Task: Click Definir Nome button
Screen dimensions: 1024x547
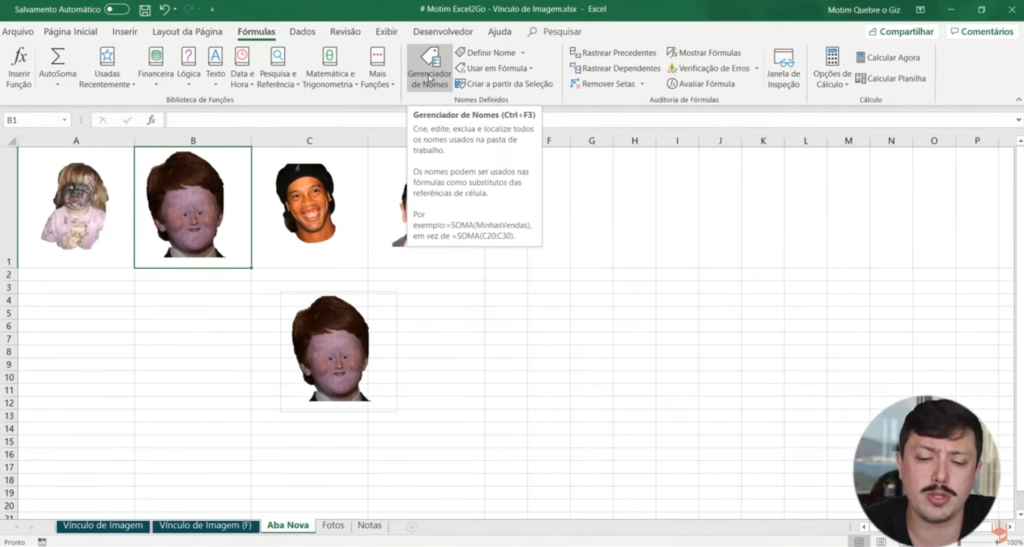Action: pos(485,52)
